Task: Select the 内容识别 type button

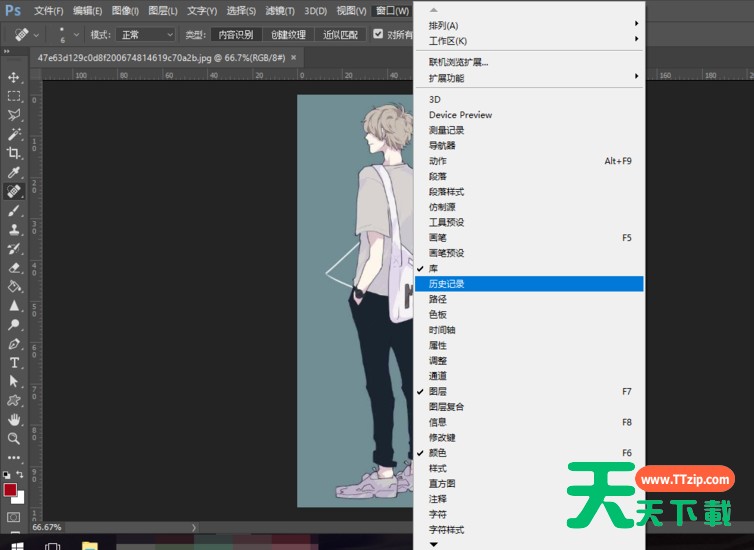Action: (236, 35)
